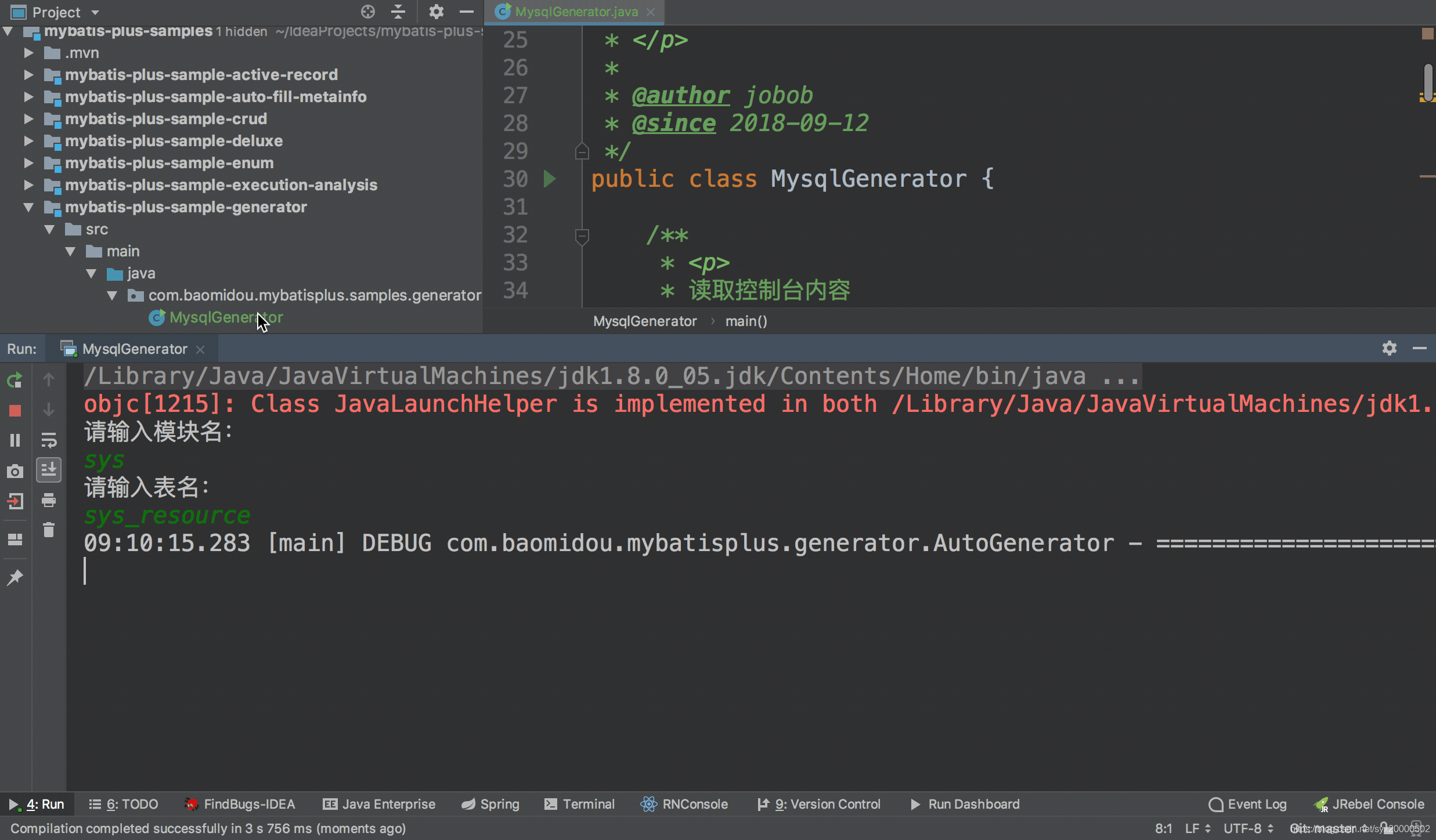The image size is (1436, 840).
Task: Expand mybatis-plus-sample-crud module
Action: 28,119
